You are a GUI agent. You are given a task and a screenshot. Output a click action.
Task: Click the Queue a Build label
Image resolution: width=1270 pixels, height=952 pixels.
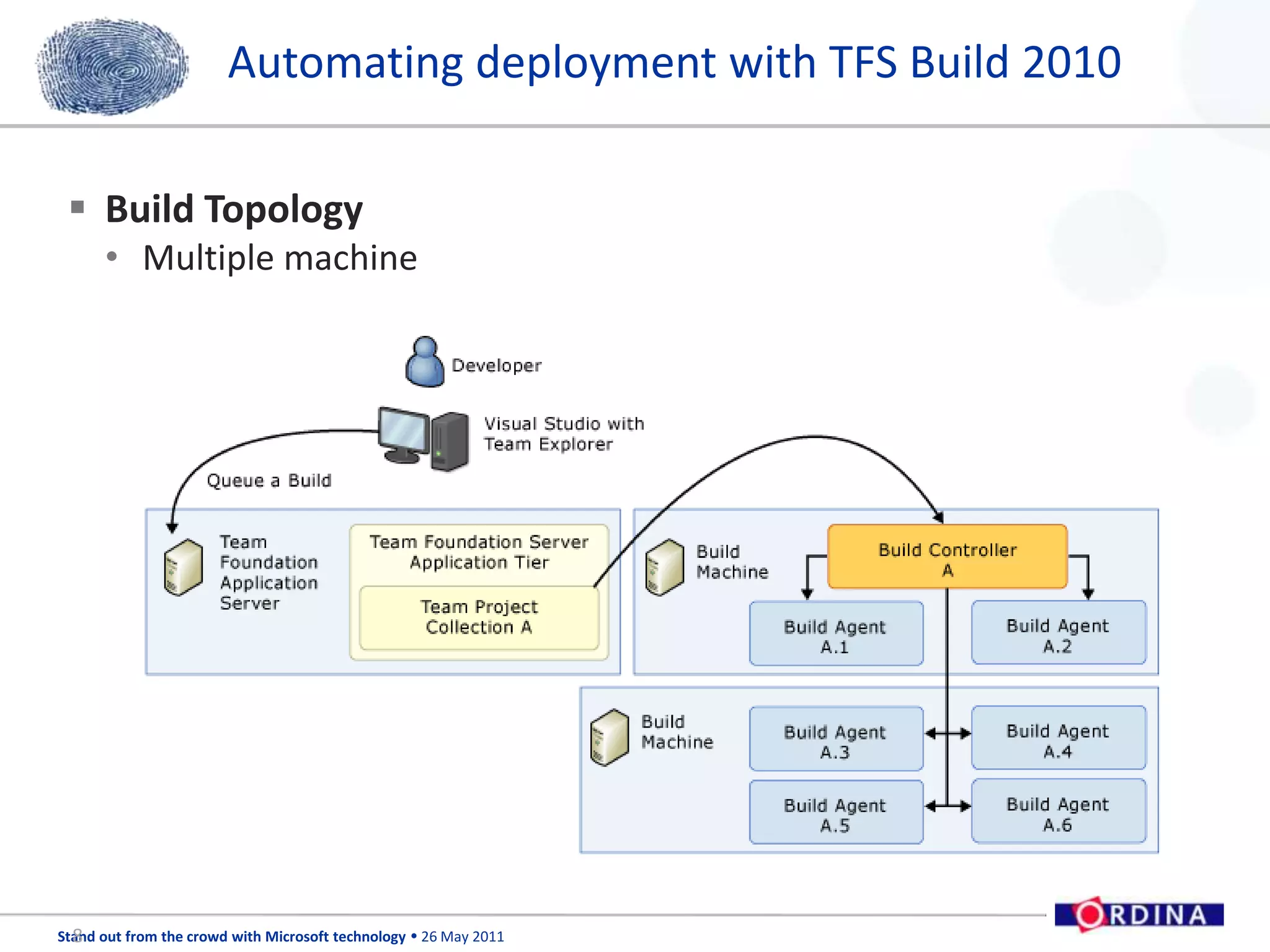pos(269,480)
